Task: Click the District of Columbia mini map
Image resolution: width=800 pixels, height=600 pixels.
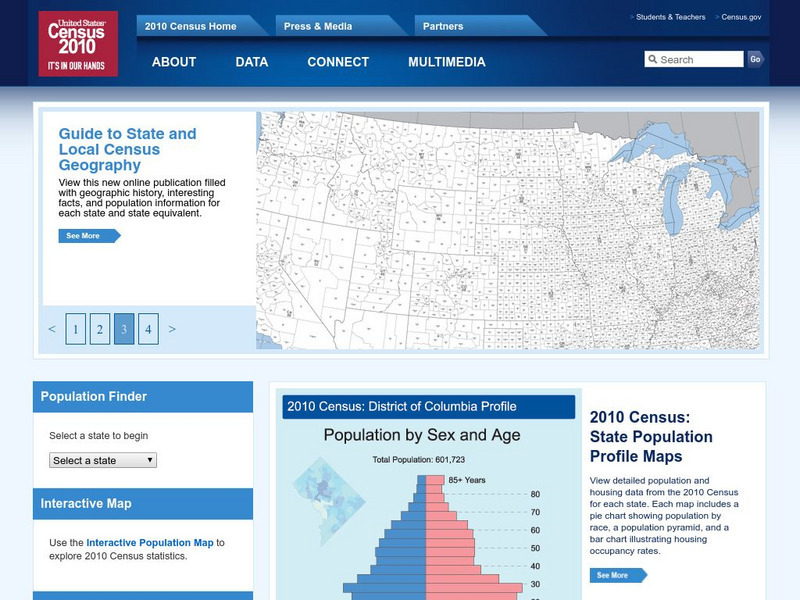Action: [329, 501]
